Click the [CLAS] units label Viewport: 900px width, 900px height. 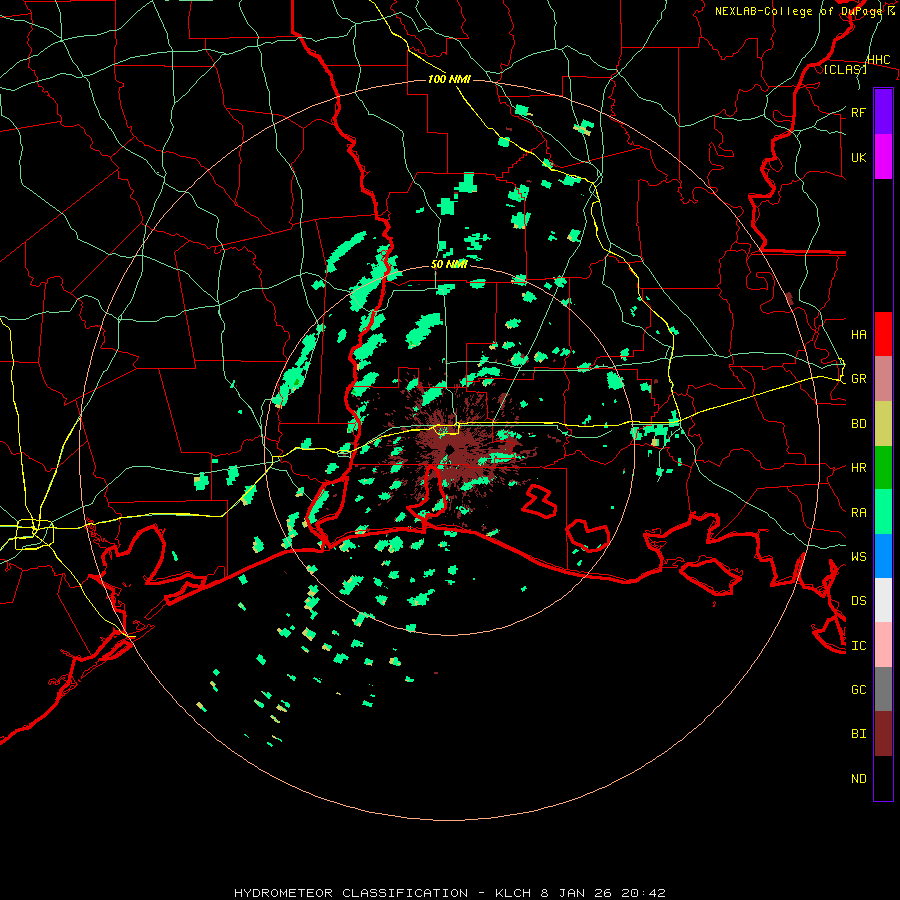click(x=845, y=69)
